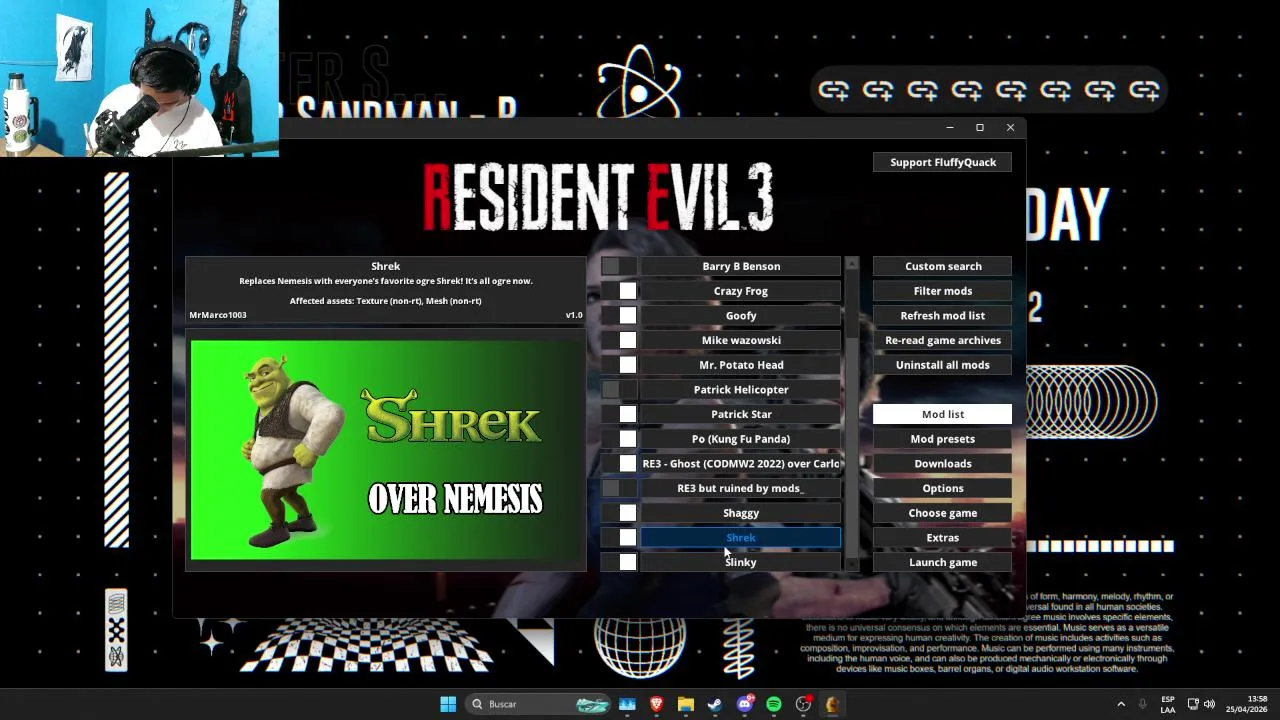Open Support FluffyQuack link
The image size is (1280, 720).
pos(942,162)
